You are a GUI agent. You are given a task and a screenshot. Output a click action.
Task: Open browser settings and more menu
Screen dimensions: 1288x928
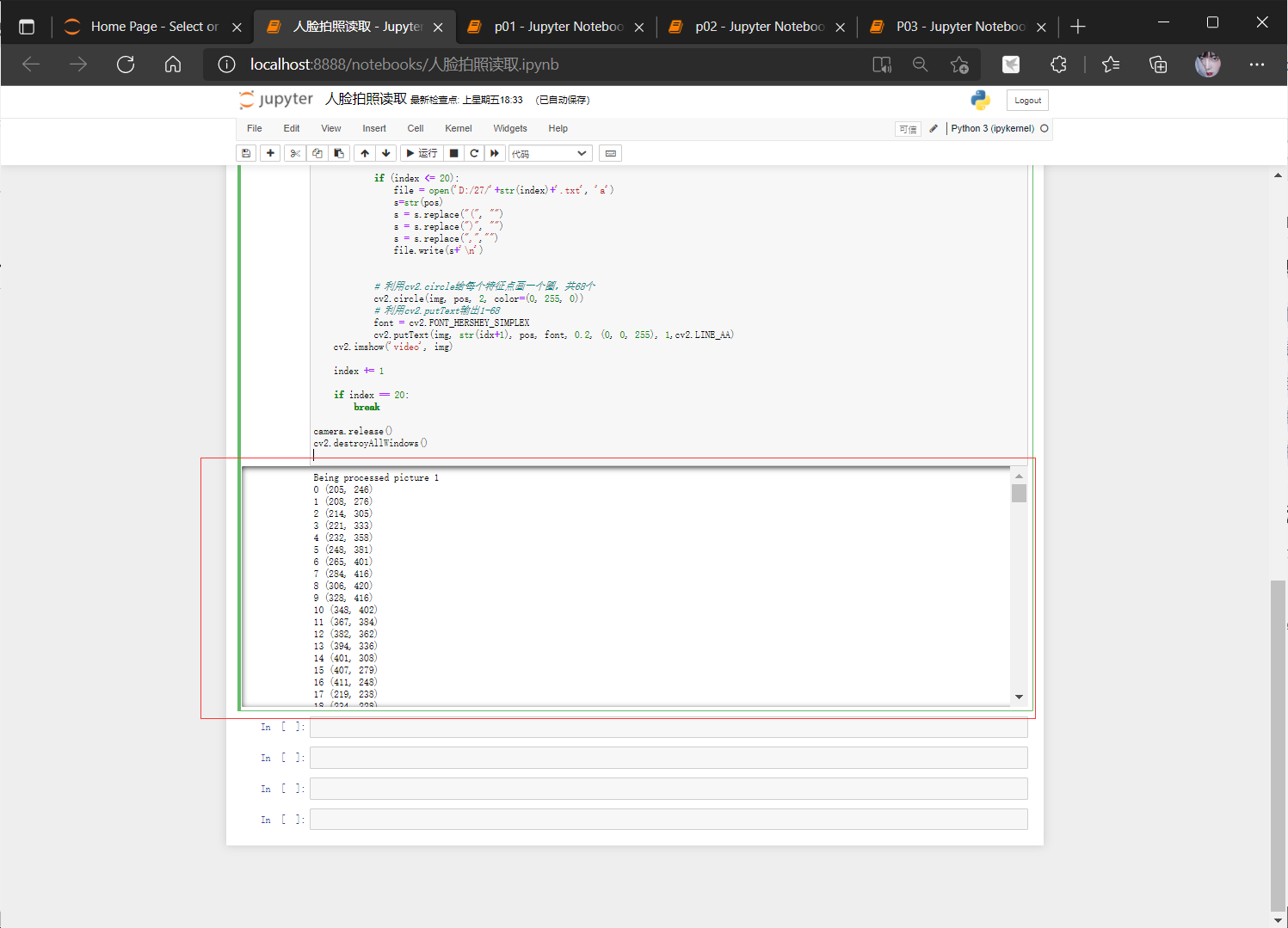[x=1257, y=65]
